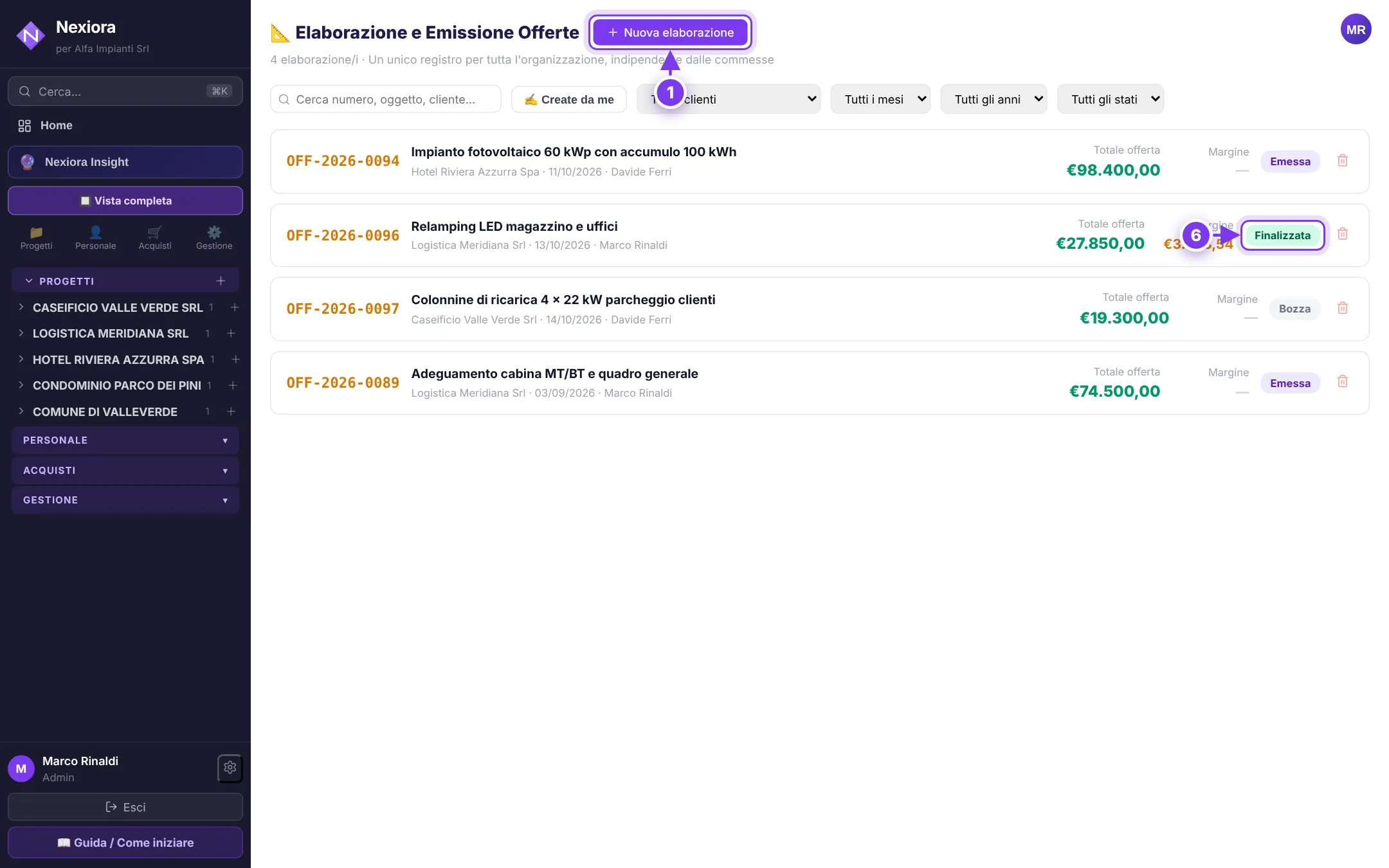Focus the sidebar Cerca search box
This screenshot has width=1389, height=868.
tap(125, 91)
